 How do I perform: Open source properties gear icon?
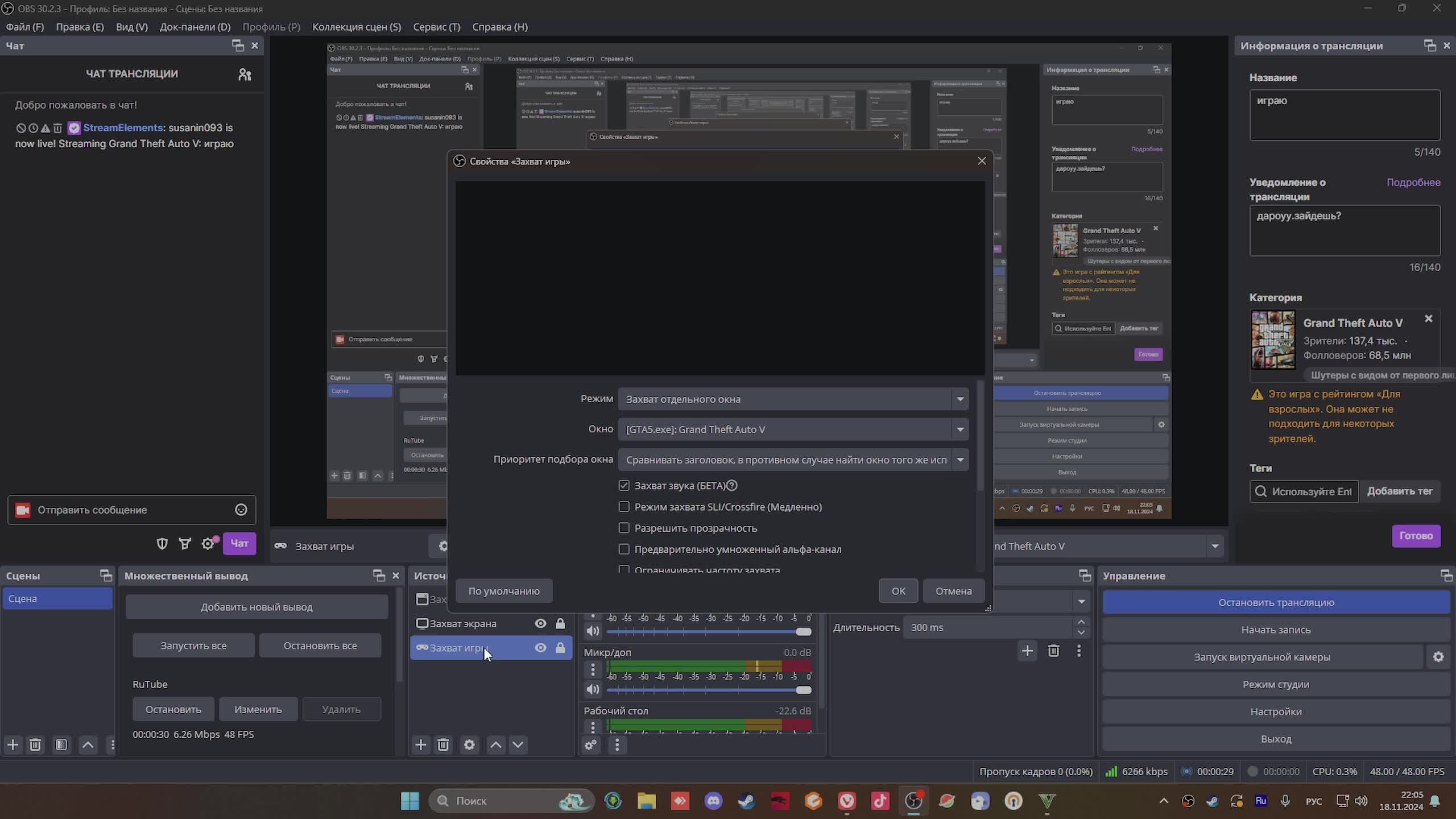click(469, 744)
